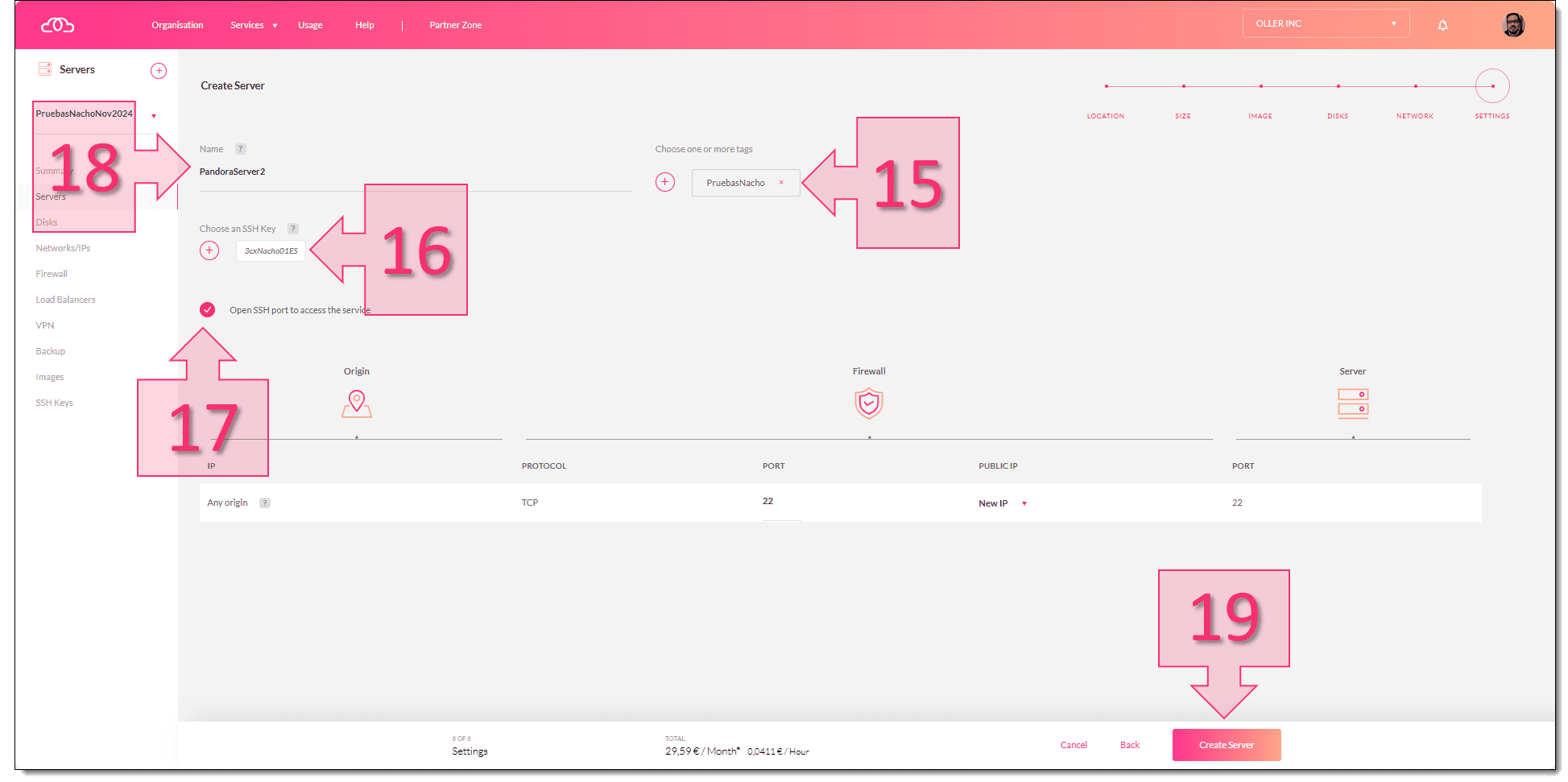The image size is (1568, 782).
Task: Click the Create Server button
Action: coord(1227,745)
